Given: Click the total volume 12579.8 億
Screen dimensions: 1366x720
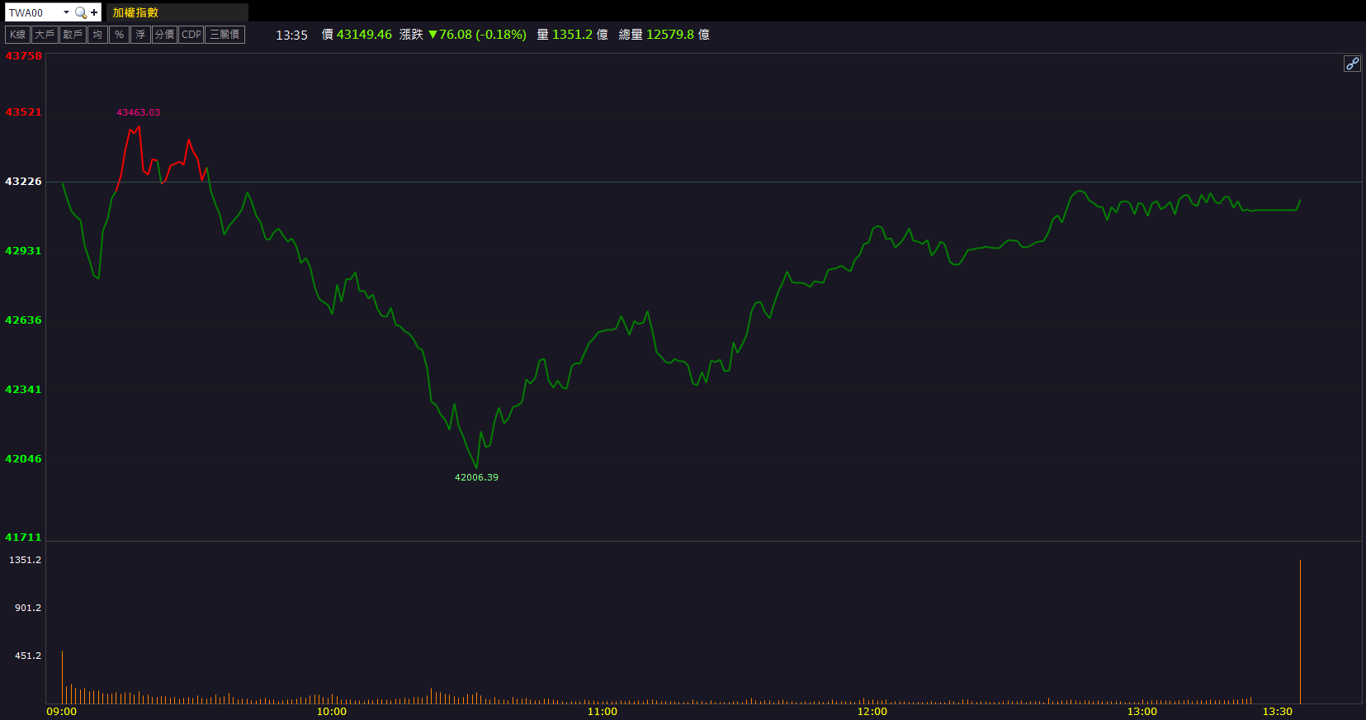Looking at the screenshot, I should [x=678, y=34].
